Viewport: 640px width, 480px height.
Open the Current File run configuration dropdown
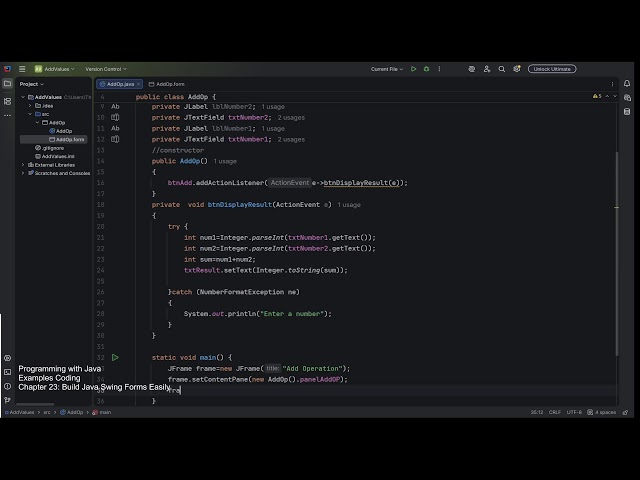(387, 69)
